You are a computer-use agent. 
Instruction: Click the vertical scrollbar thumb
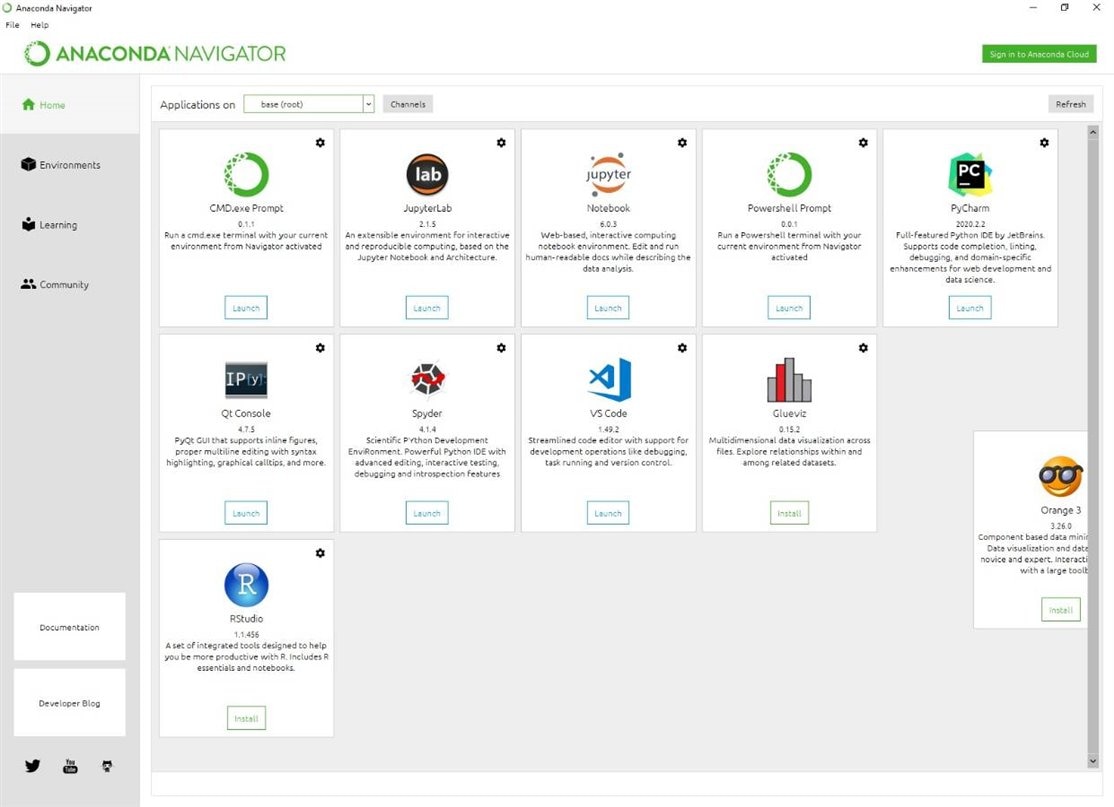coord(1093,446)
